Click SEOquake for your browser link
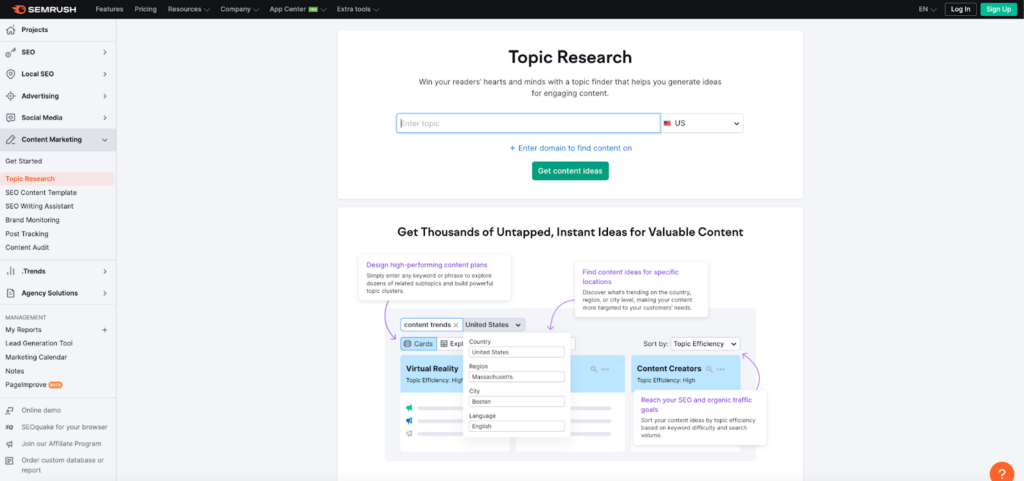1024x481 pixels. [x=64, y=427]
